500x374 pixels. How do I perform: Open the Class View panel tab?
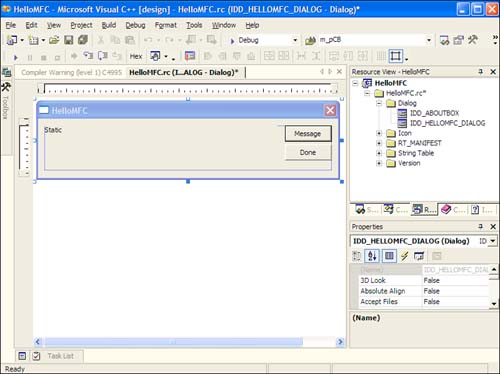point(396,209)
